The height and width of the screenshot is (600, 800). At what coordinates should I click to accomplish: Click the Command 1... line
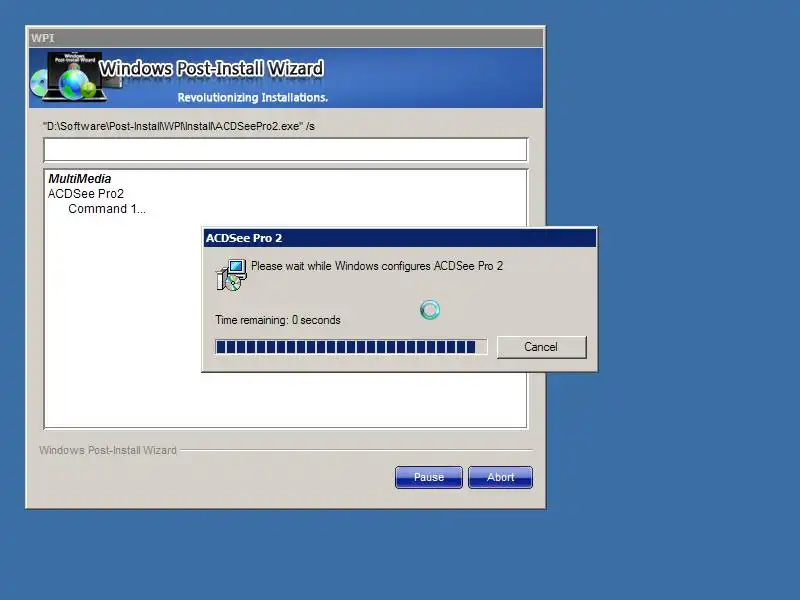(x=107, y=209)
